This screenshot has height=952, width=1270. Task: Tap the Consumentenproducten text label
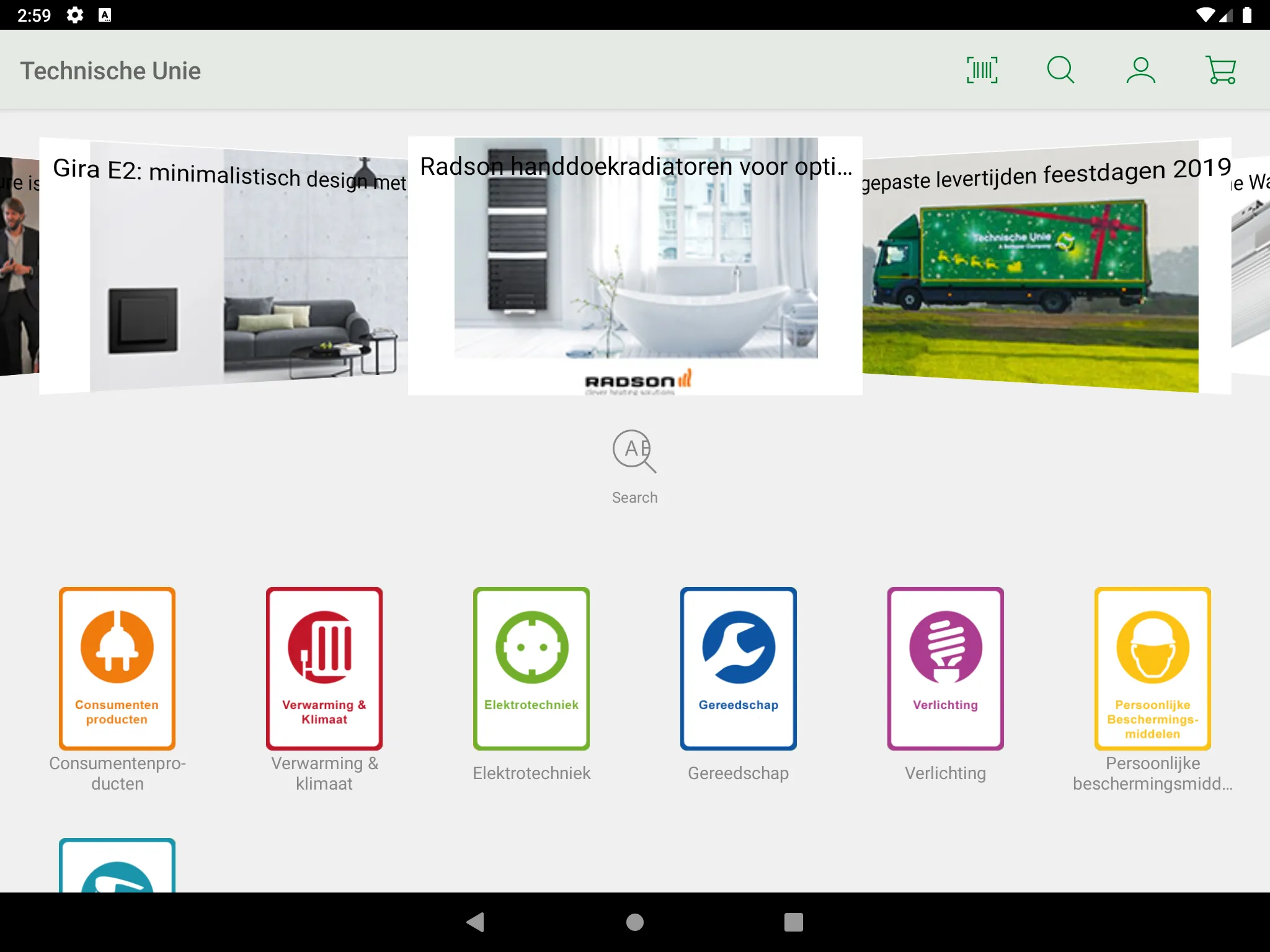[117, 773]
